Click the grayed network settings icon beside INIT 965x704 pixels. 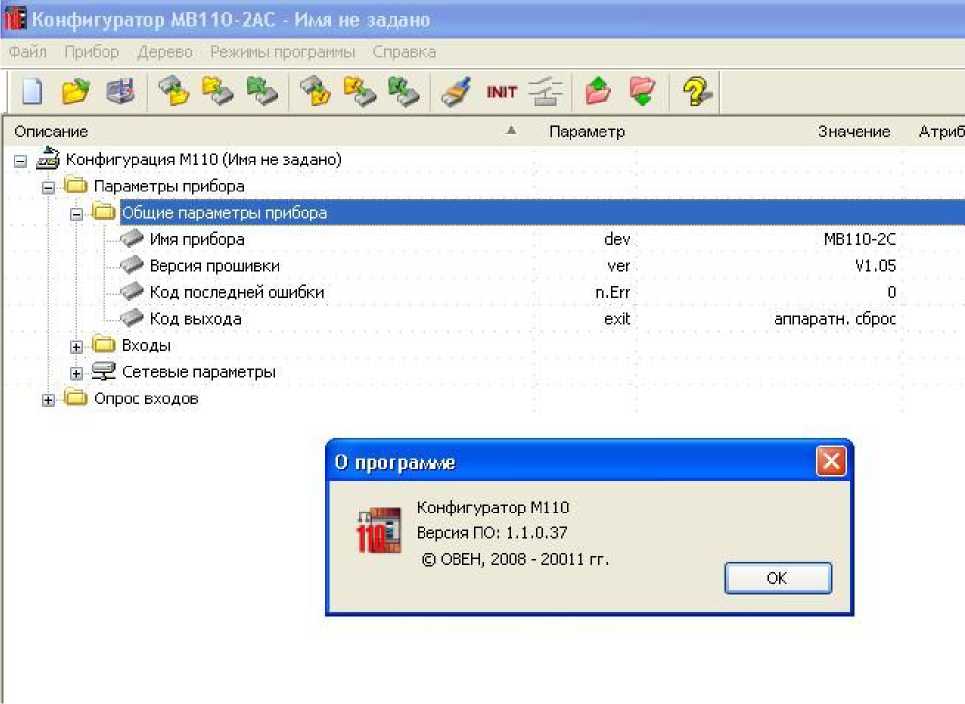coord(545,92)
